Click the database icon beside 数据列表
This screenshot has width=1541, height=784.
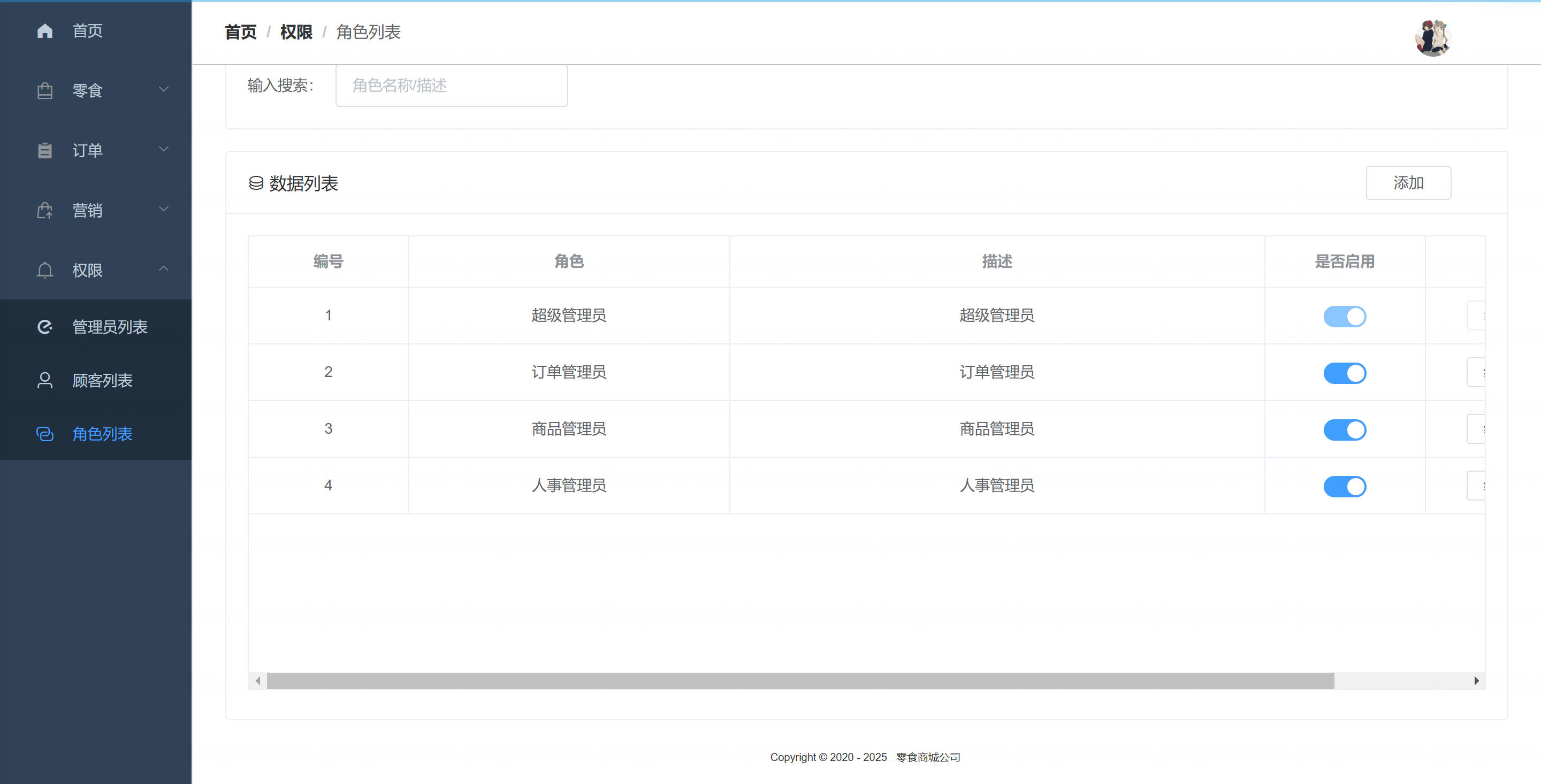click(256, 183)
